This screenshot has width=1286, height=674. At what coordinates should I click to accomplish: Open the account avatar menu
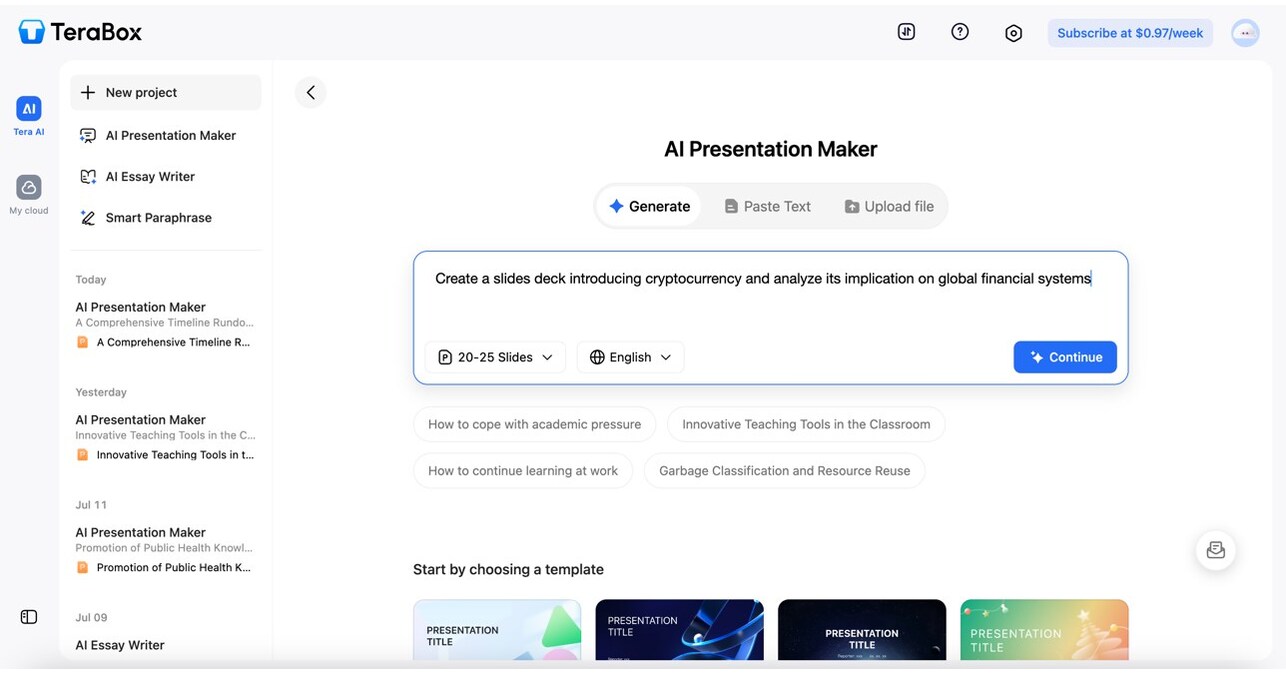point(1245,32)
